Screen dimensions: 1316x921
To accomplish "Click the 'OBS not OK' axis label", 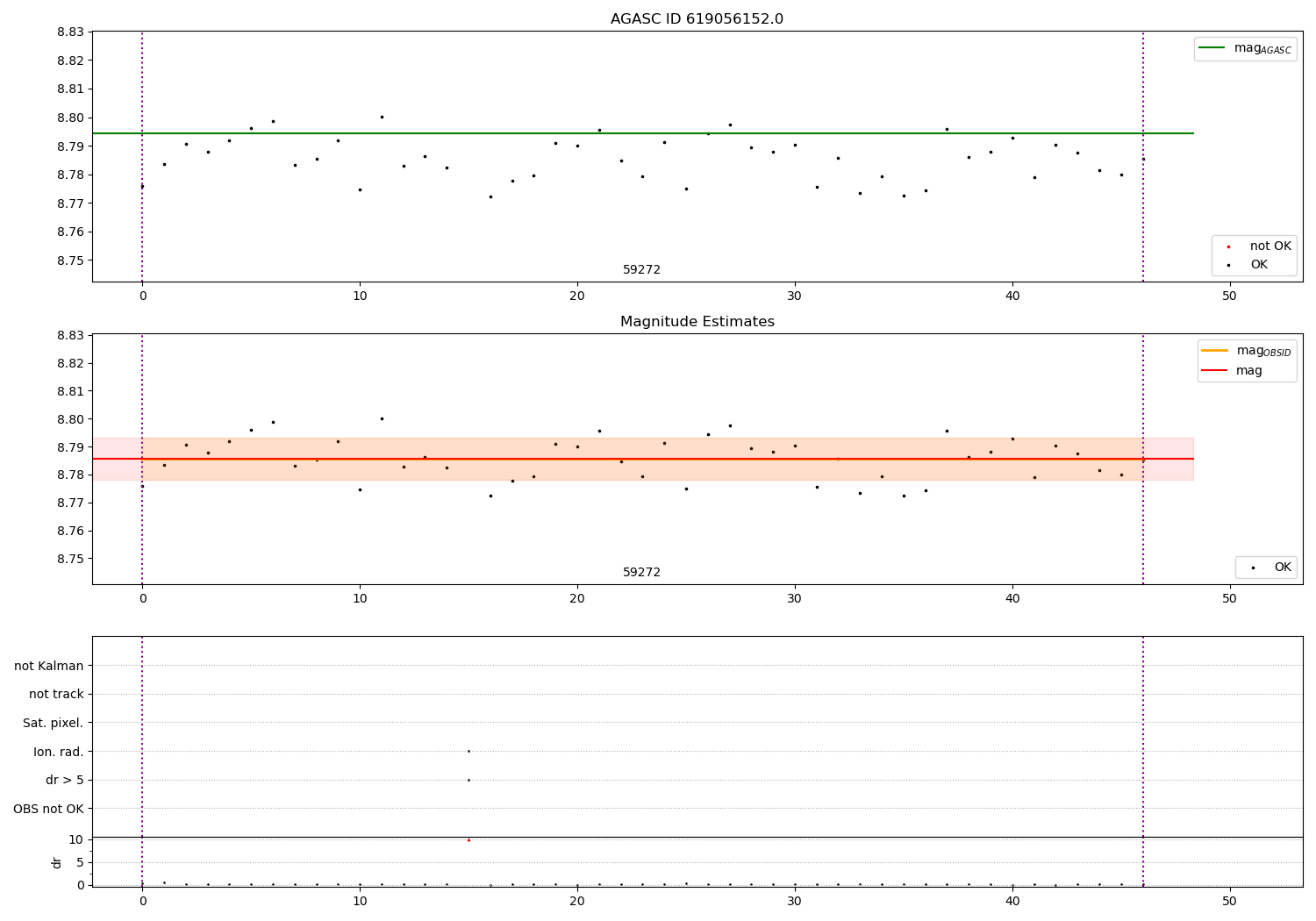I will point(48,809).
